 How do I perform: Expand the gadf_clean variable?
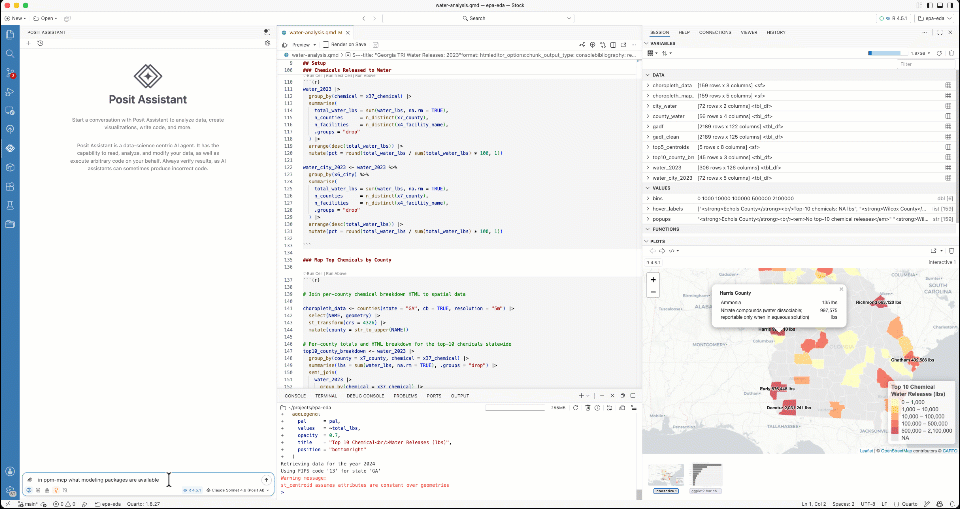[648, 137]
